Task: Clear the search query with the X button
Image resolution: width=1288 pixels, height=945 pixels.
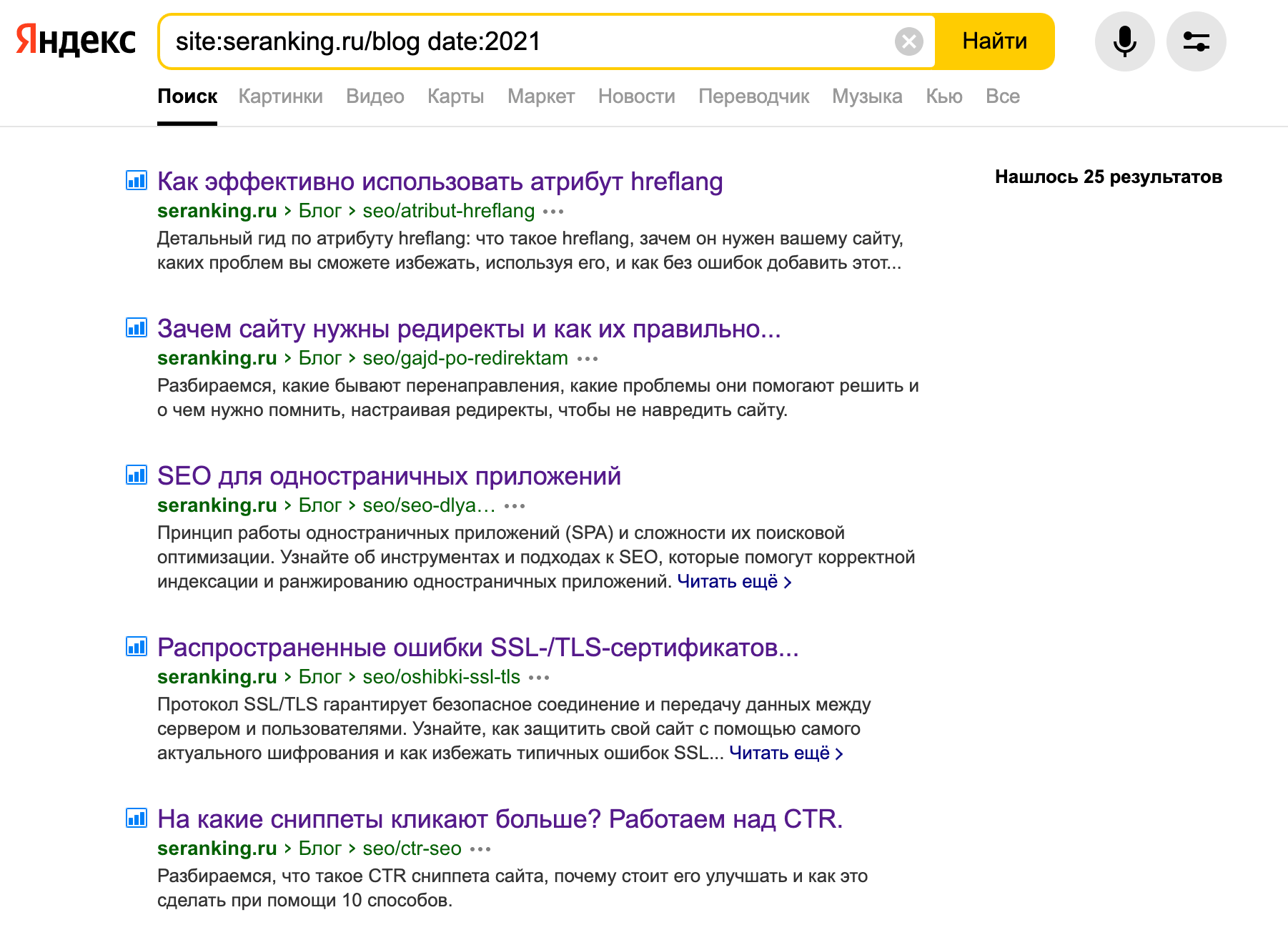Action: [909, 41]
